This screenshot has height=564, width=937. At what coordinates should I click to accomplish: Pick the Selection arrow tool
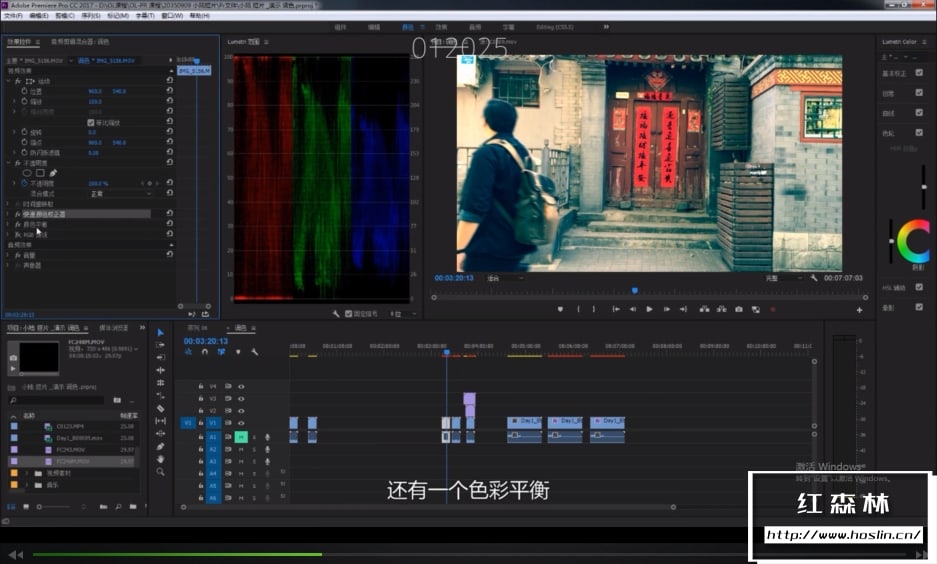(161, 332)
